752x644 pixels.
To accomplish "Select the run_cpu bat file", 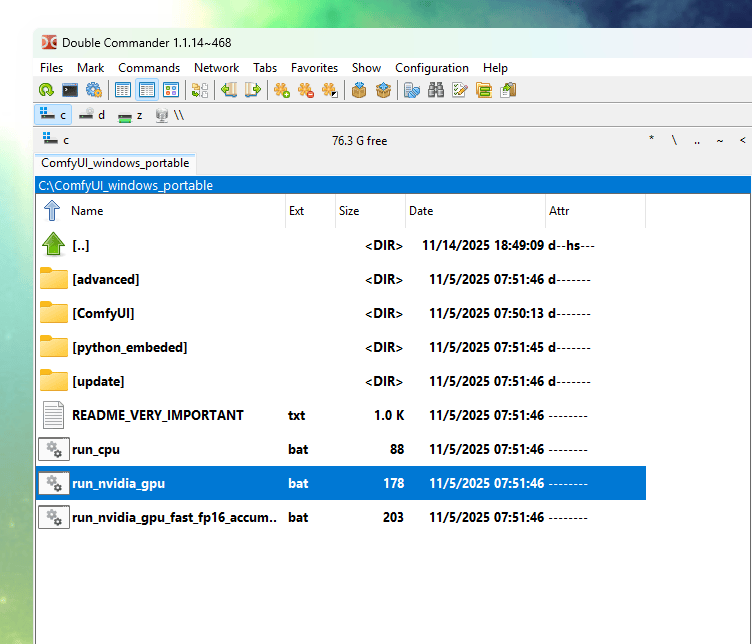I will (341, 449).
